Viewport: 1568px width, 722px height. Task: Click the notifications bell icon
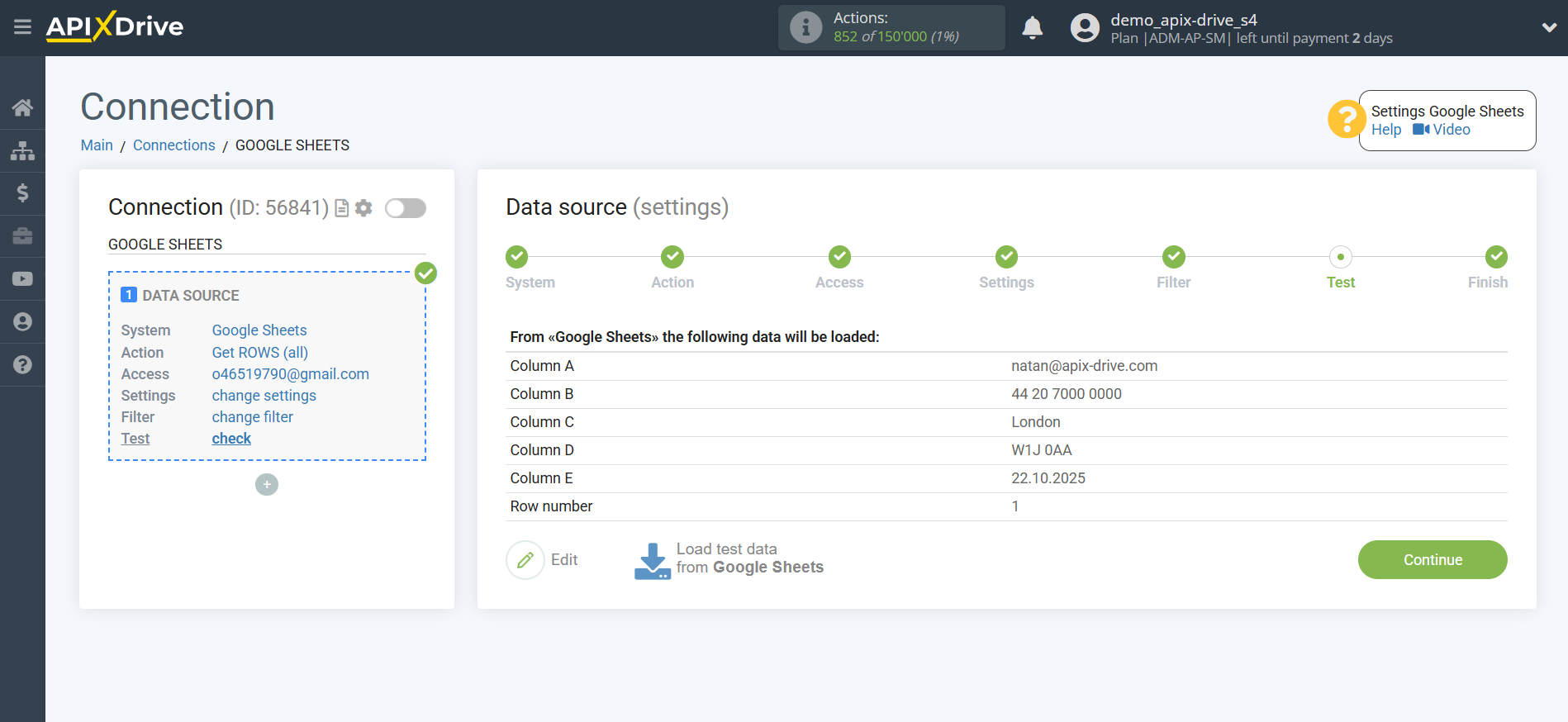tap(1032, 28)
